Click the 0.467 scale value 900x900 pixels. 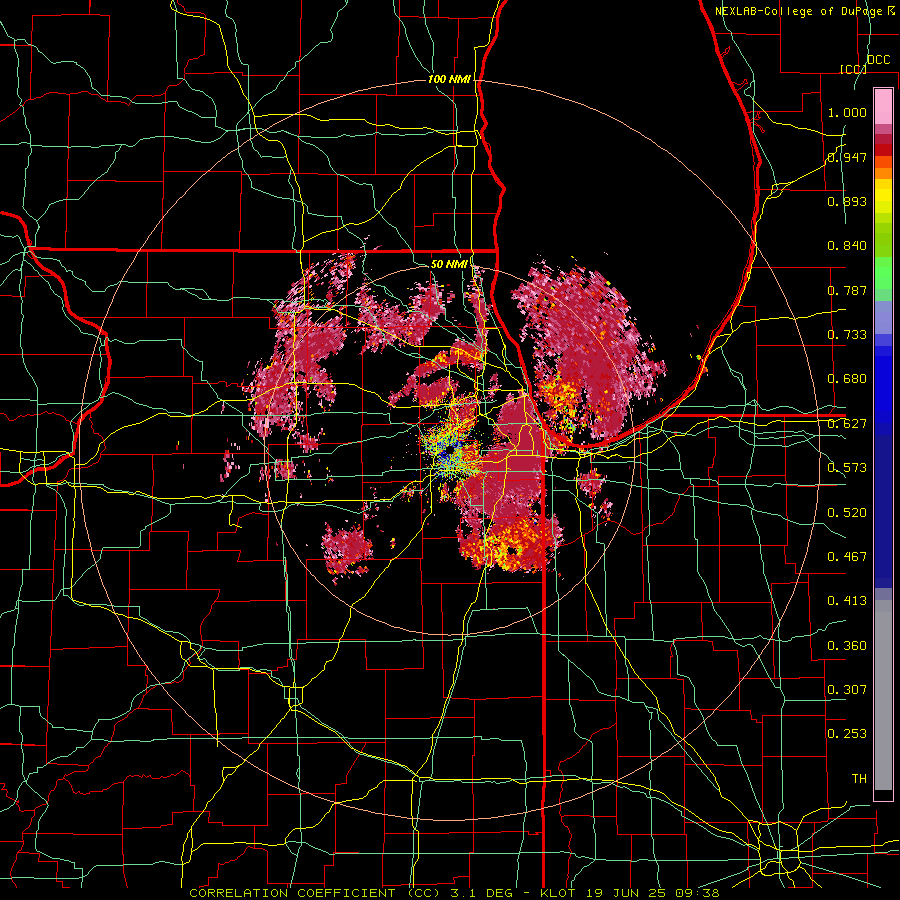pyautogui.click(x=847, y=557)
